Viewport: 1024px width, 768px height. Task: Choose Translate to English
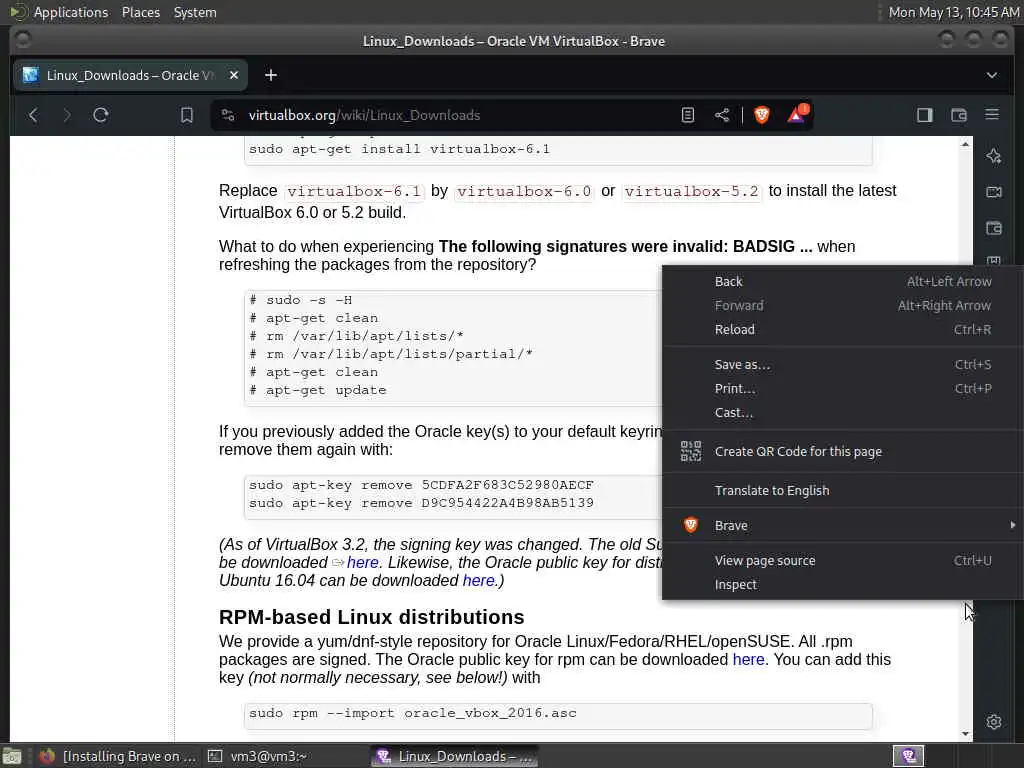(x=842, y=490)
